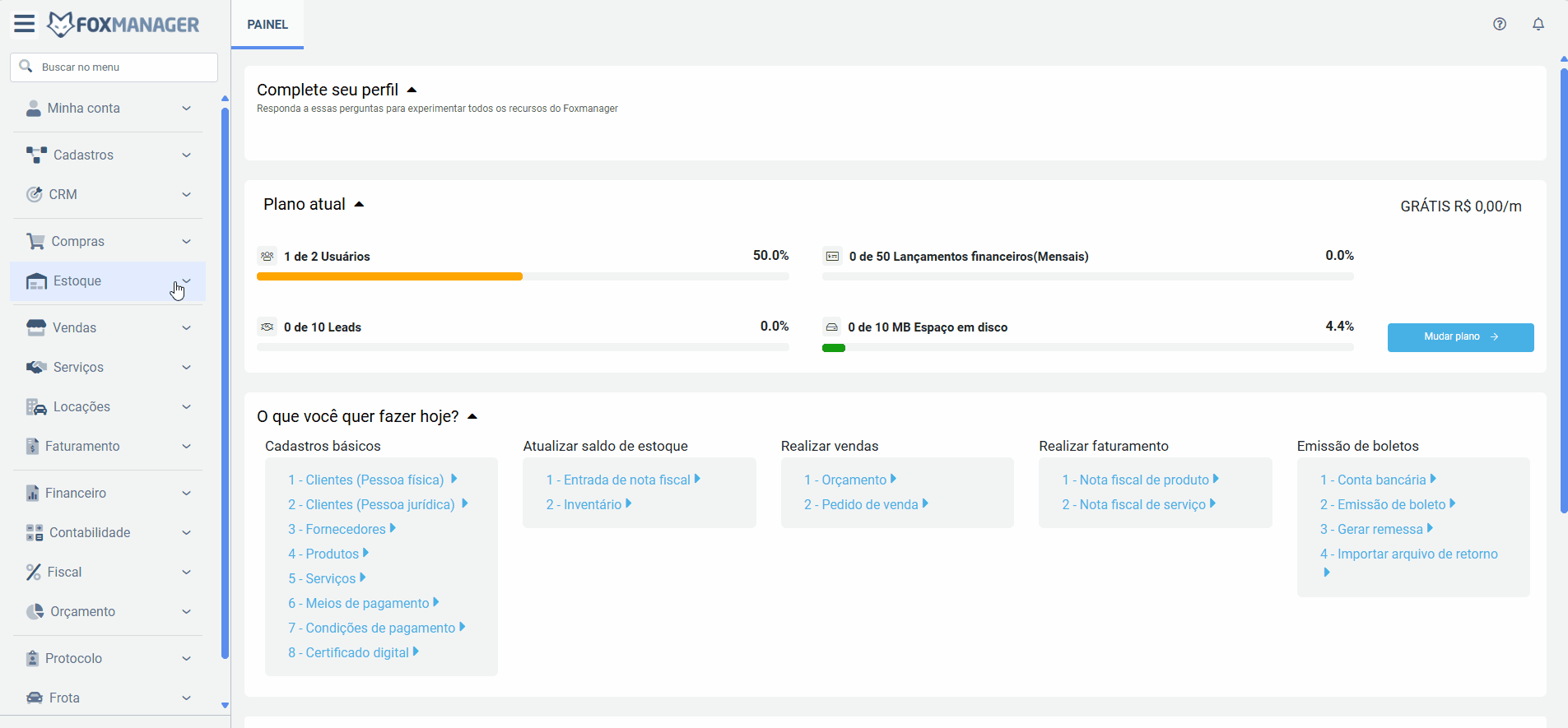Click the GRÁTIS R$ 0,00/m text
Image resolution: width=1568 pixels, height=728 pixels.
coord(1461,206)
